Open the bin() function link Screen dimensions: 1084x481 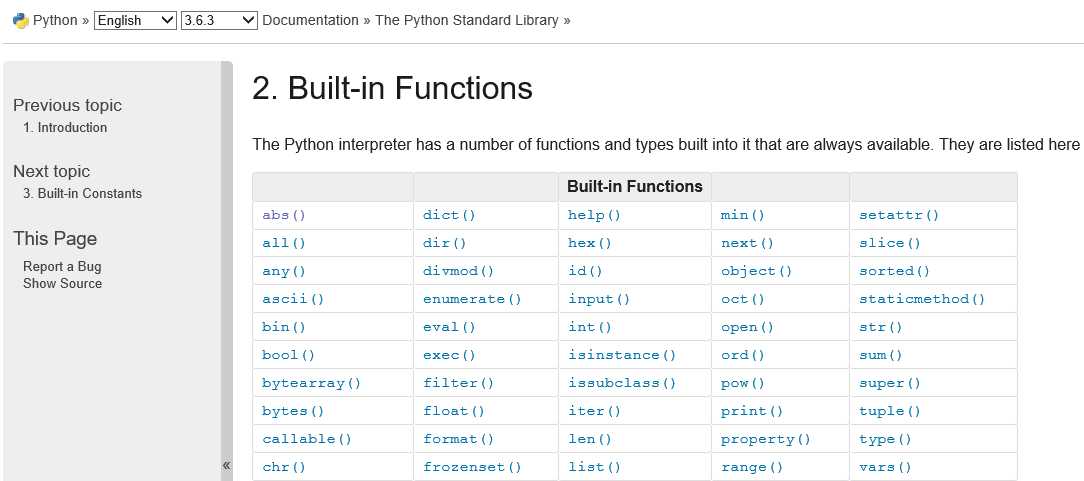(x=283, y=327)
